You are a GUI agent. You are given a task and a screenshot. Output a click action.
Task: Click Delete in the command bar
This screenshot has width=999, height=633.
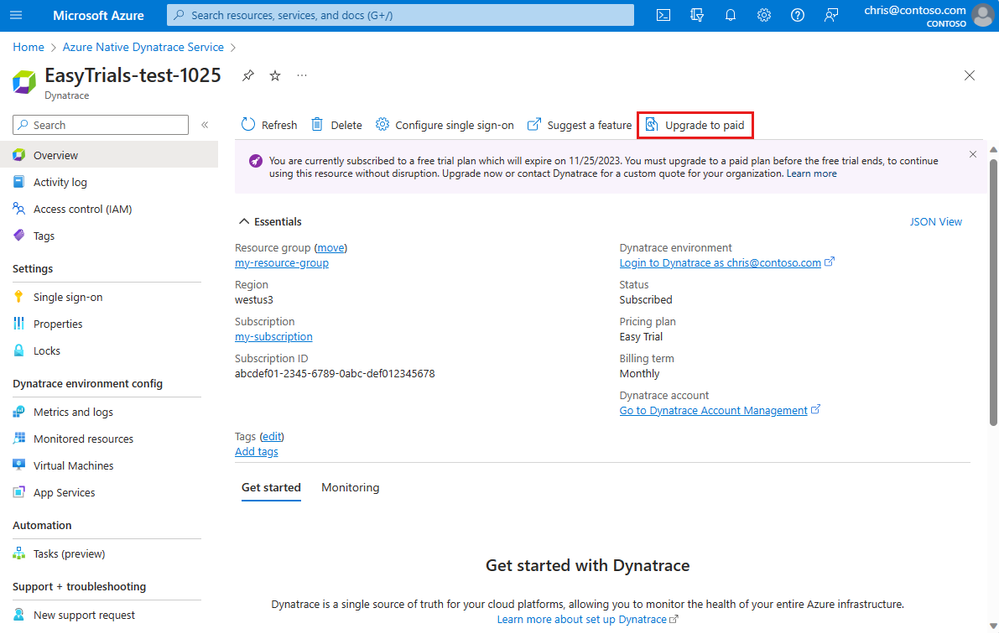click(x=336, y=125)
